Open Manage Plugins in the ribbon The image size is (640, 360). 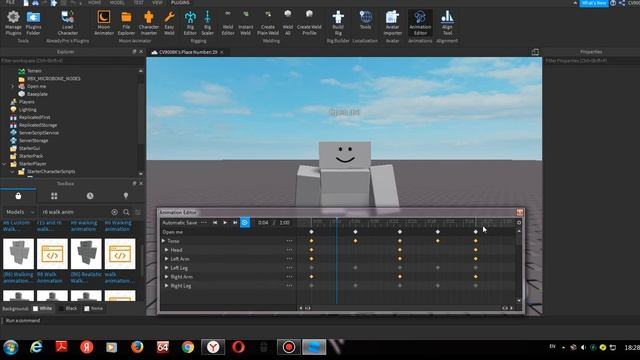click(13, 23)
